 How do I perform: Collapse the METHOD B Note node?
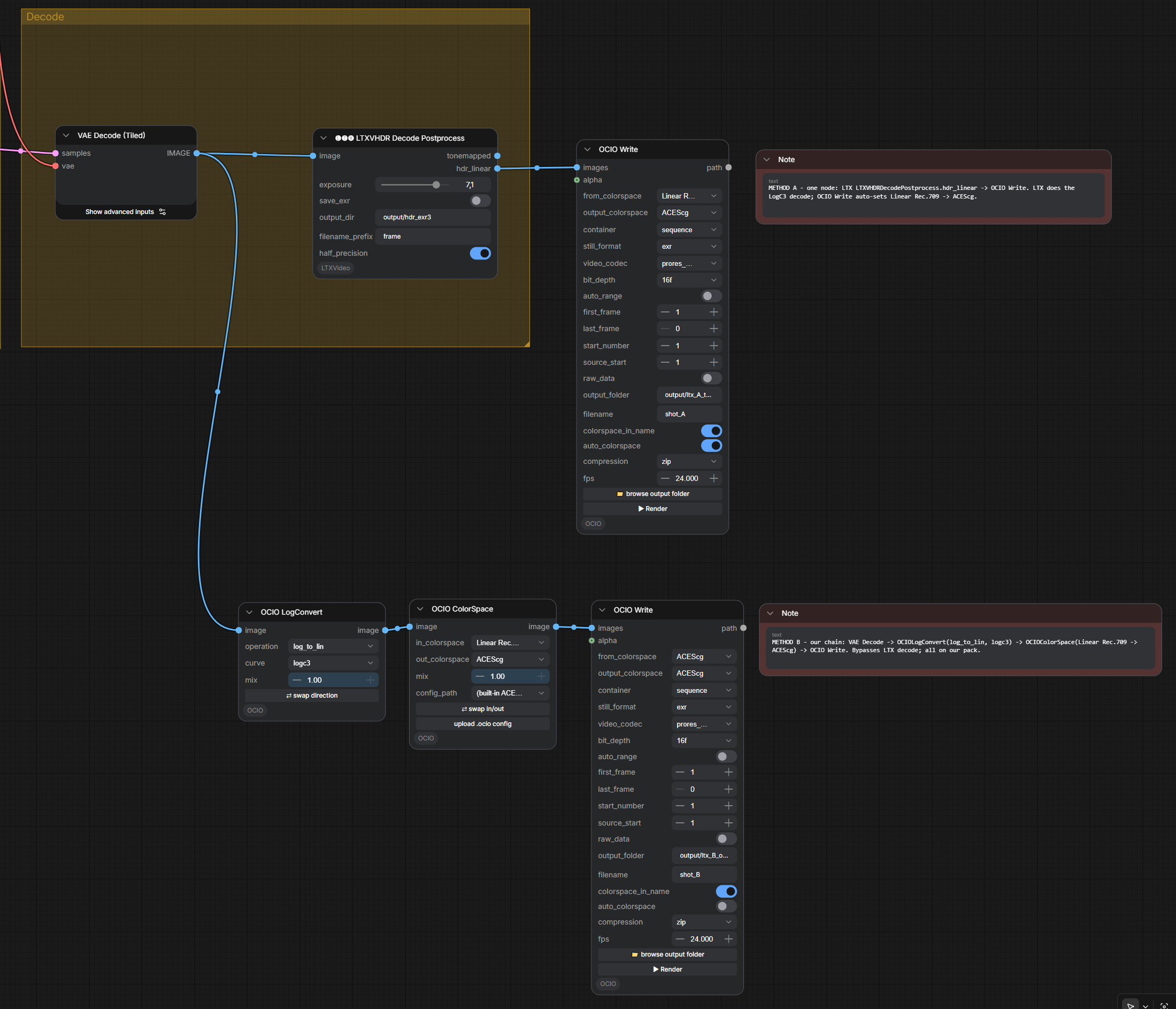pyautogui.click(x=770, y=613)
